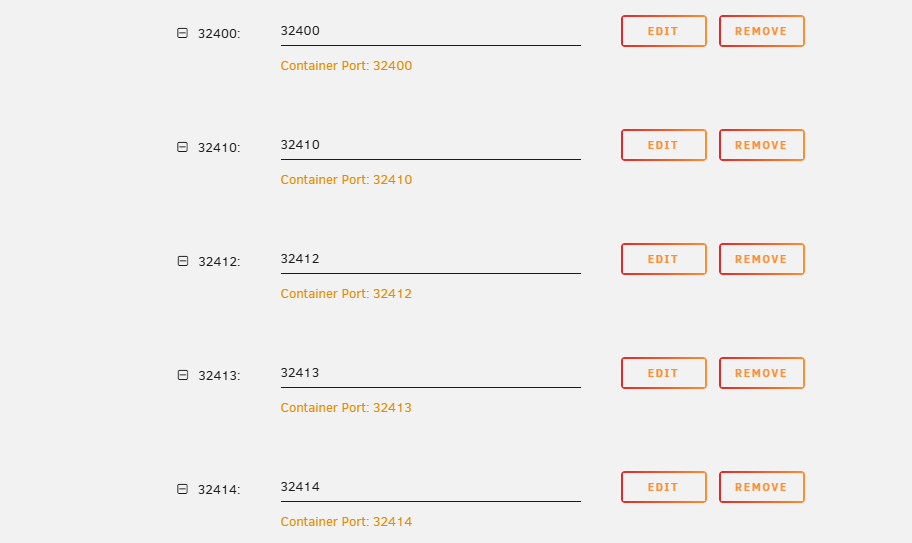Screen dimensions: 912x543
Task: Edit the 32414 port mapping
Action: (x=664, y=487)
